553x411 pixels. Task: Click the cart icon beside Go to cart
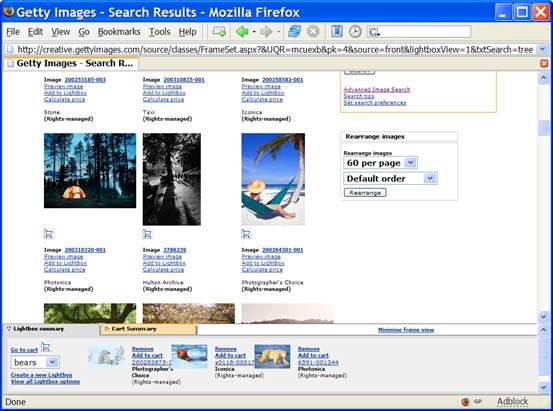pyautogui.click(x=45, y=347)
